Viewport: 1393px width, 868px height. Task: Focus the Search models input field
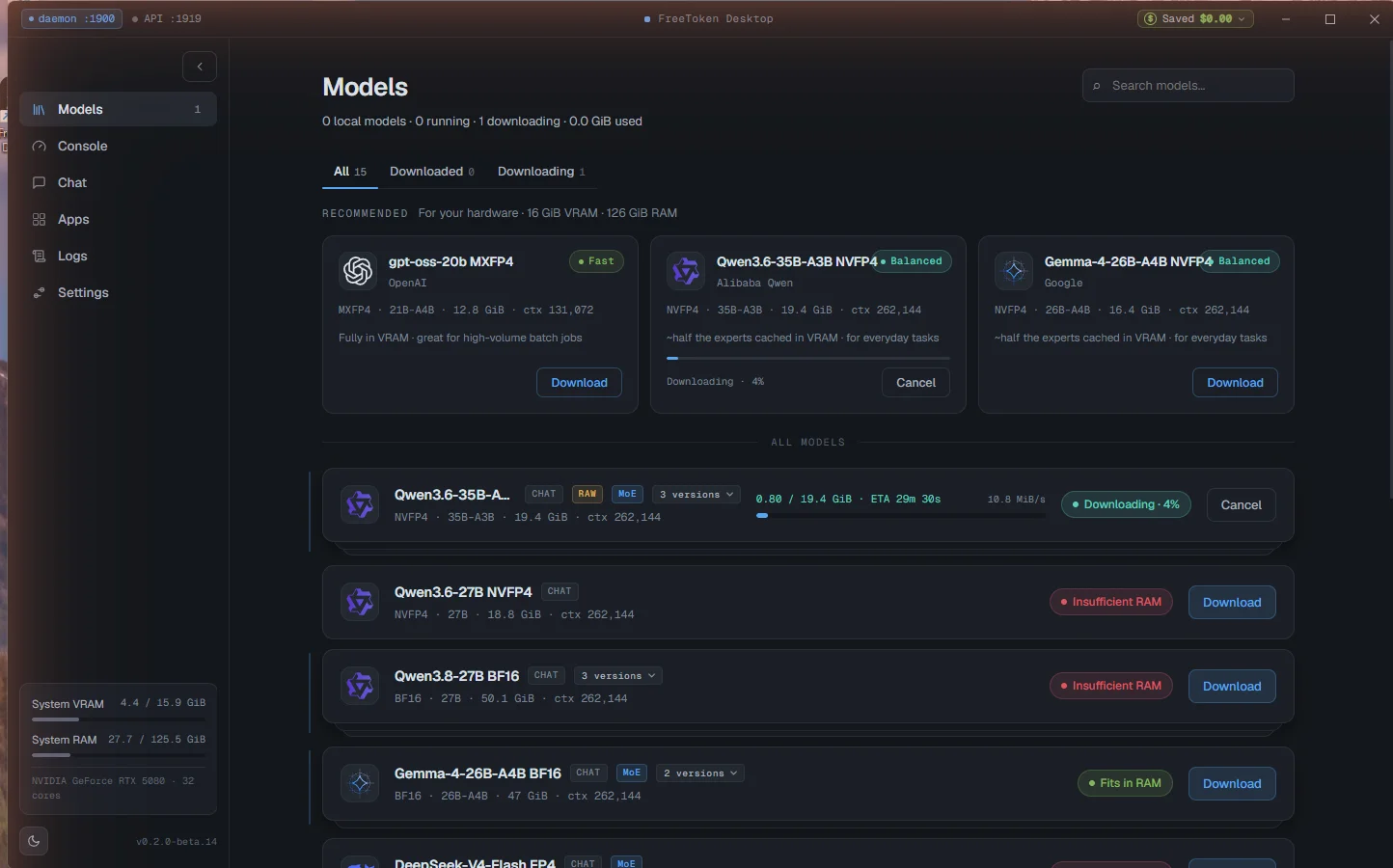coord(1188,86)
